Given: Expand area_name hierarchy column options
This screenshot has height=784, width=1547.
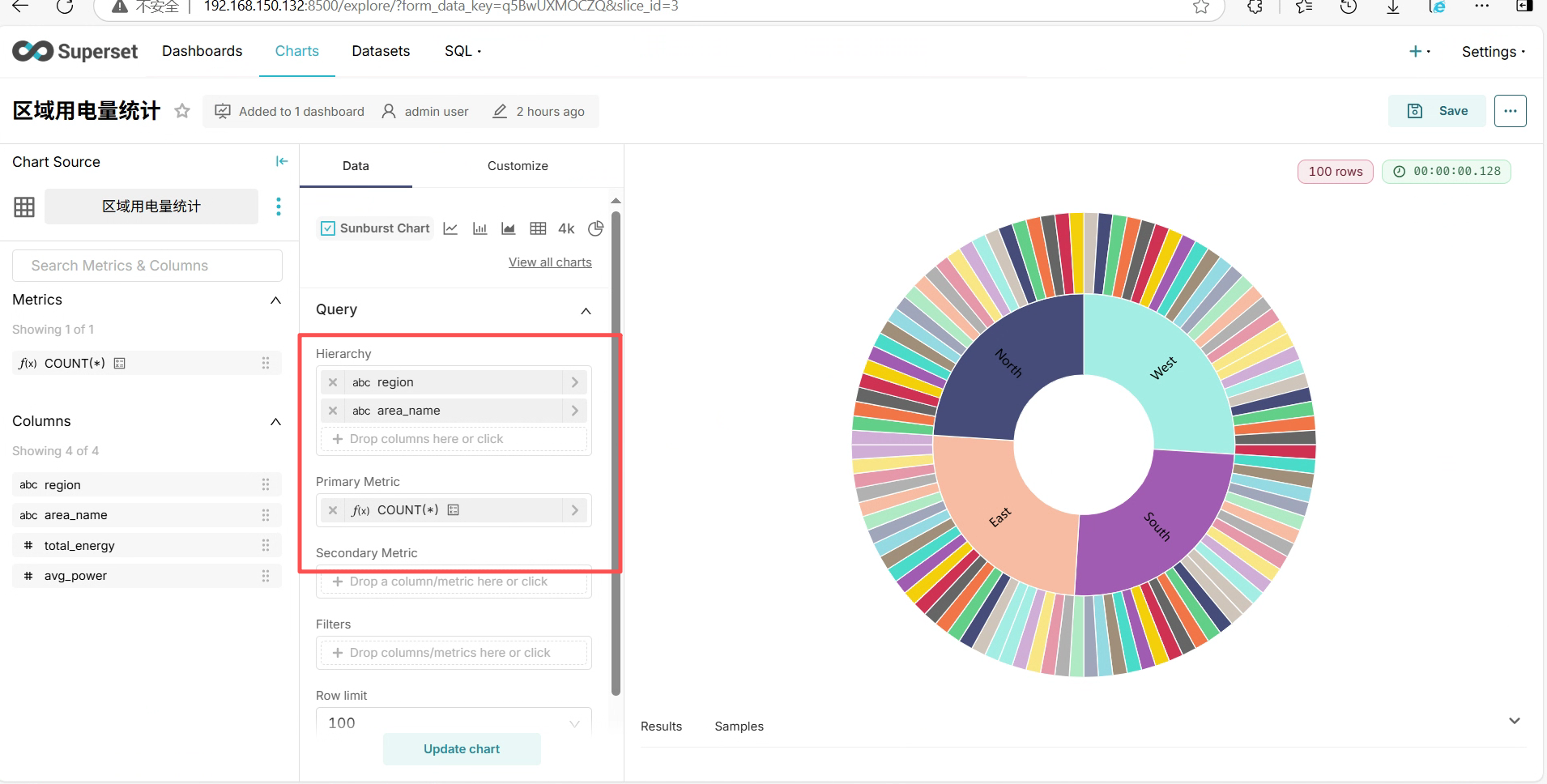Looking at the screenshot, I should pos(575,411).
